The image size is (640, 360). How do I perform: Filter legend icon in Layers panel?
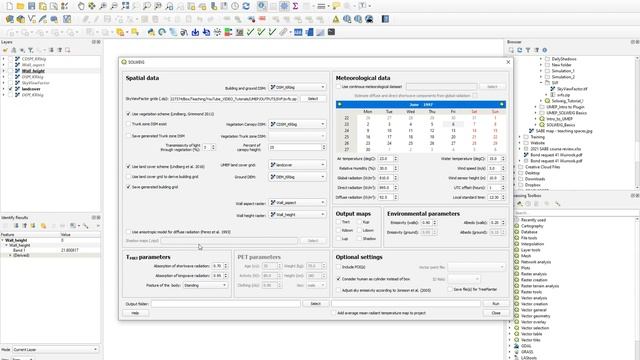[31, 50]
